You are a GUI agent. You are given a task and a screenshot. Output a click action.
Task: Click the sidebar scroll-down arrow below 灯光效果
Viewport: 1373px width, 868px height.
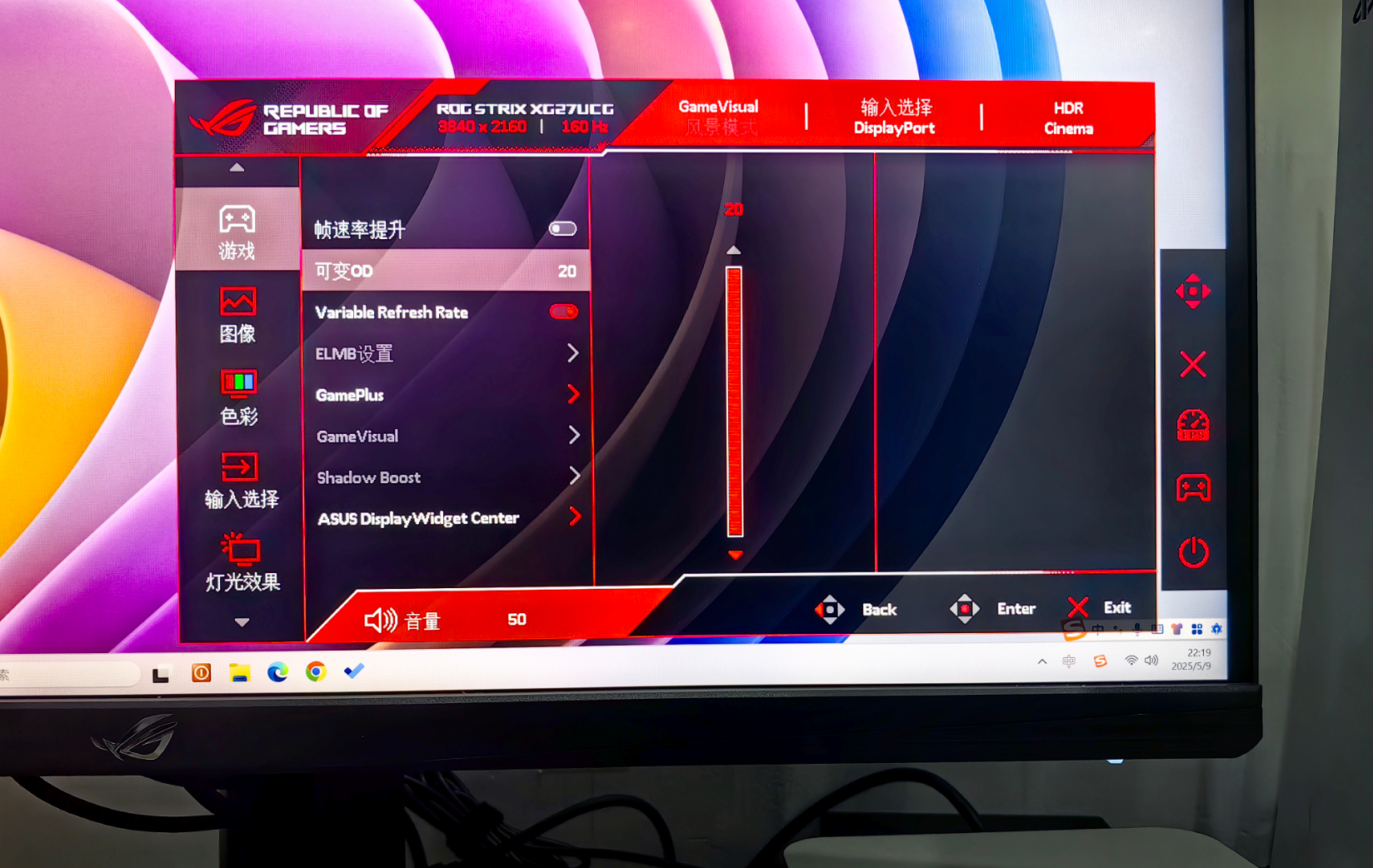[x=242, y=622]
